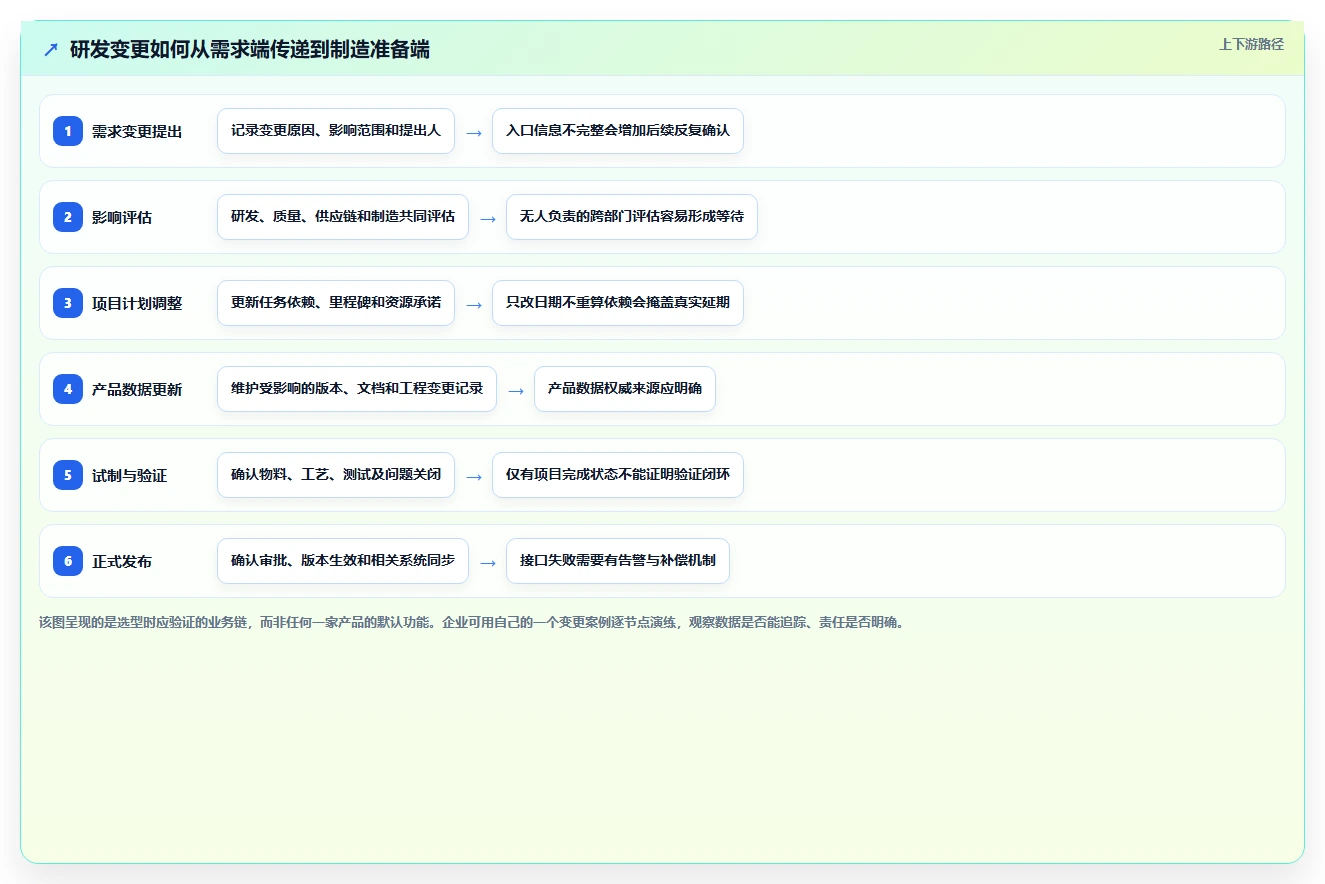Click the 上下游路径 label
1325x884 pixels.
[x=1251, y=44]
